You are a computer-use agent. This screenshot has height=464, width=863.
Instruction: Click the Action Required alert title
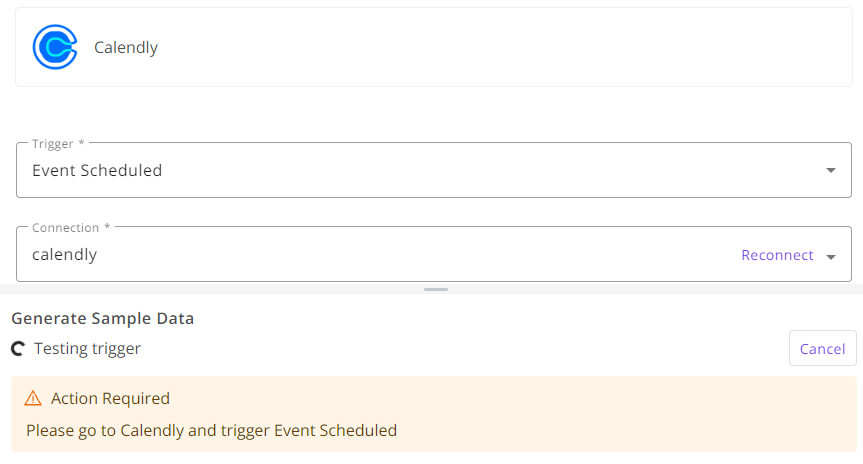point(110,398)
